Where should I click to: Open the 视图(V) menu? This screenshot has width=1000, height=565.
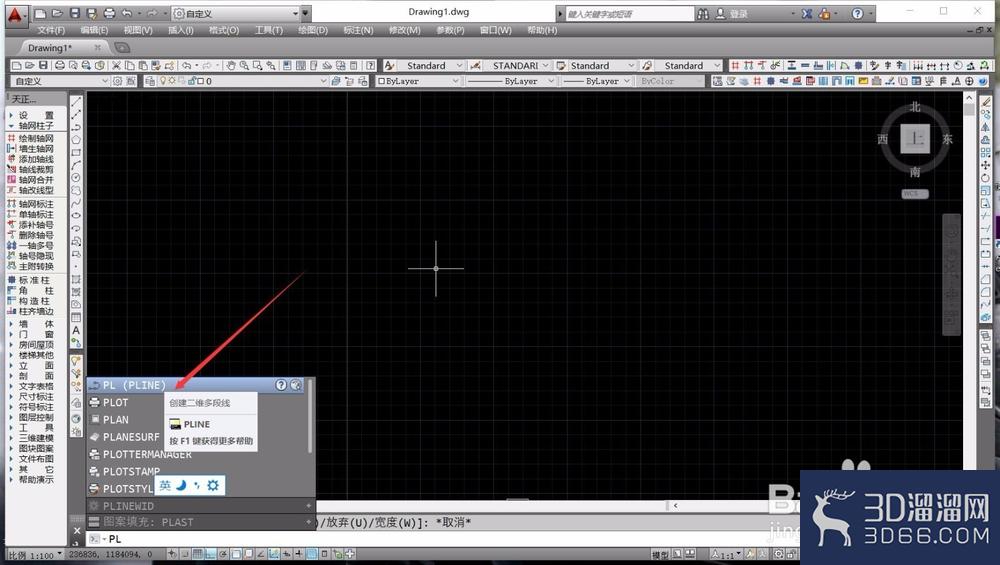coord(138,30)
